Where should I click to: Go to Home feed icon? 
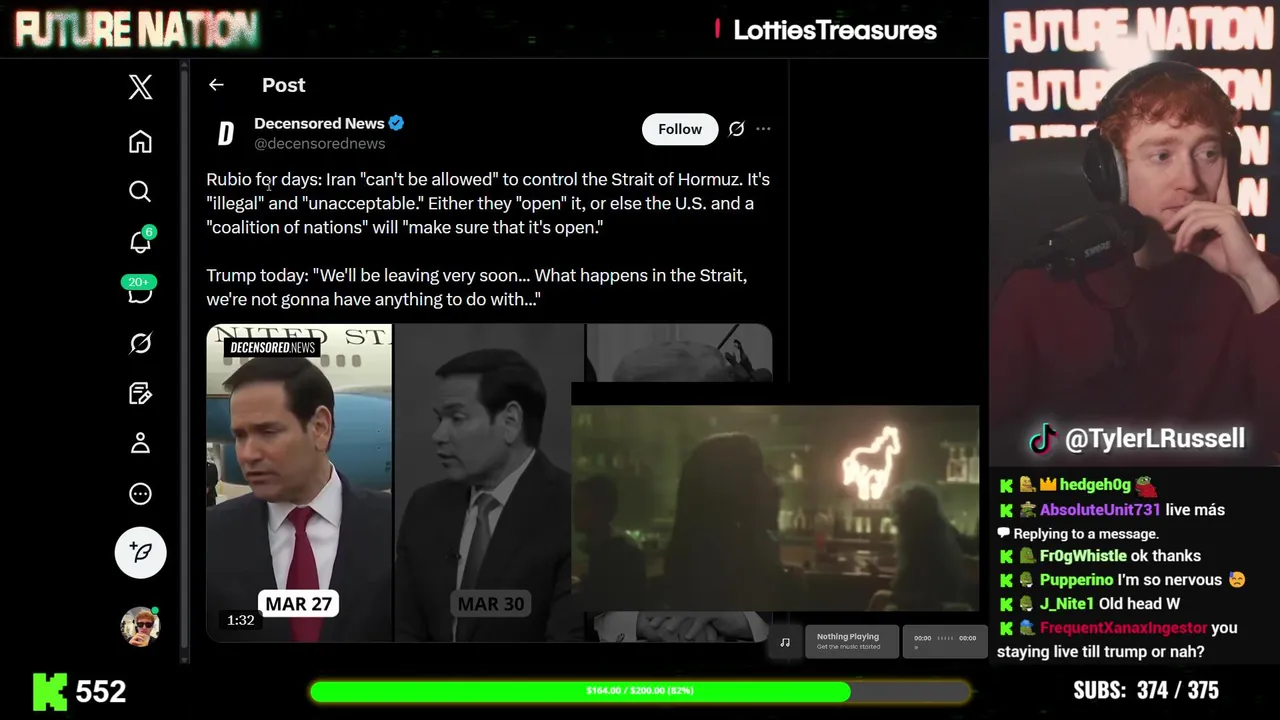[x=140, y=141]
